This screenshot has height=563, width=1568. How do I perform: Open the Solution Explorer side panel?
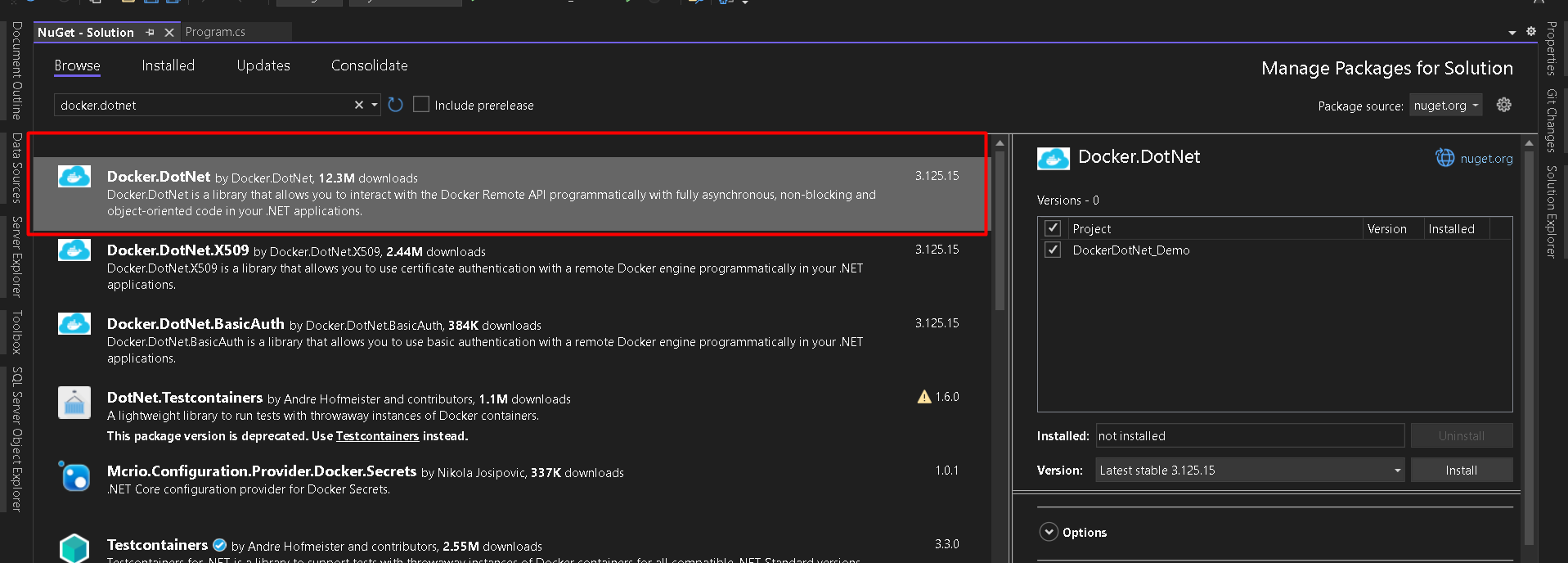tap(1551, 211)
